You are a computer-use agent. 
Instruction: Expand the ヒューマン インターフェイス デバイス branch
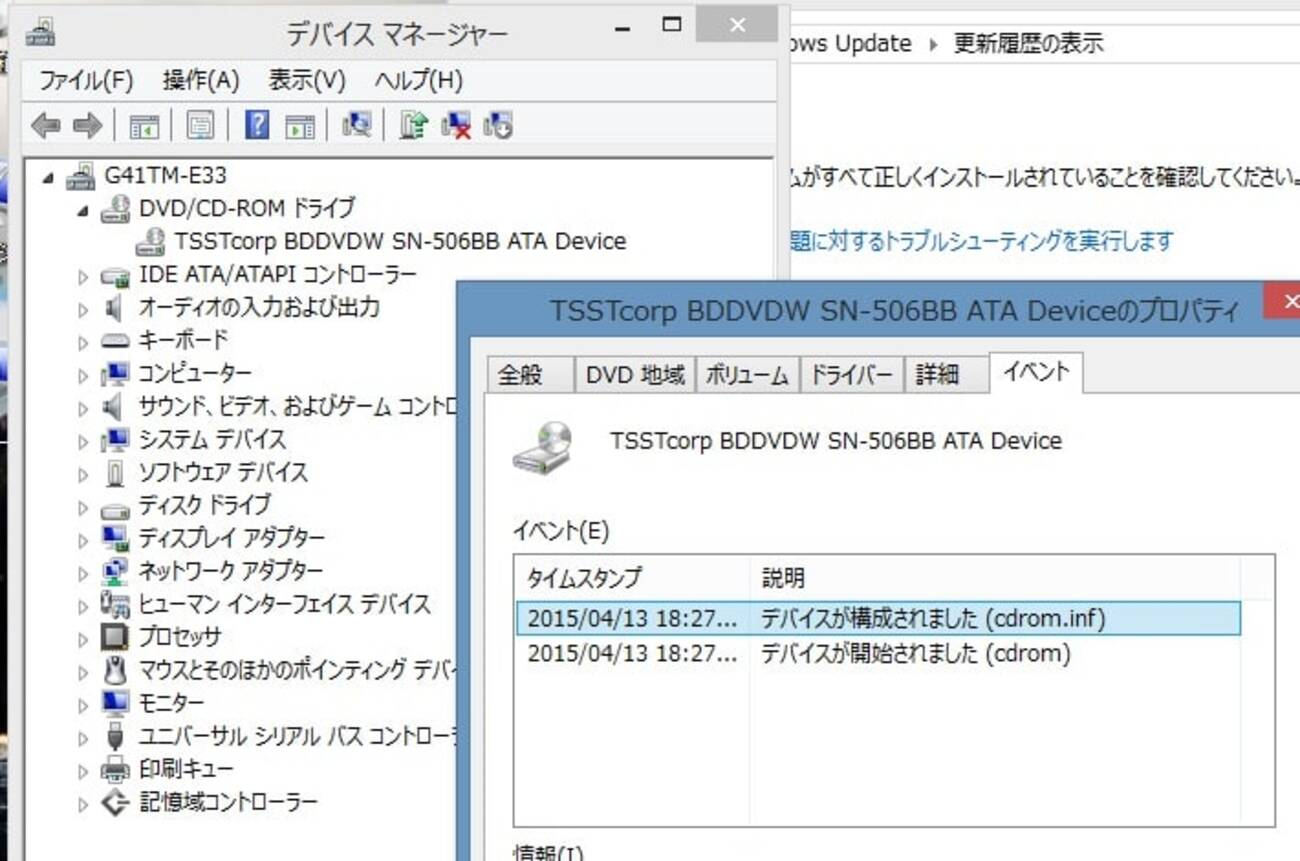(83, 605)
